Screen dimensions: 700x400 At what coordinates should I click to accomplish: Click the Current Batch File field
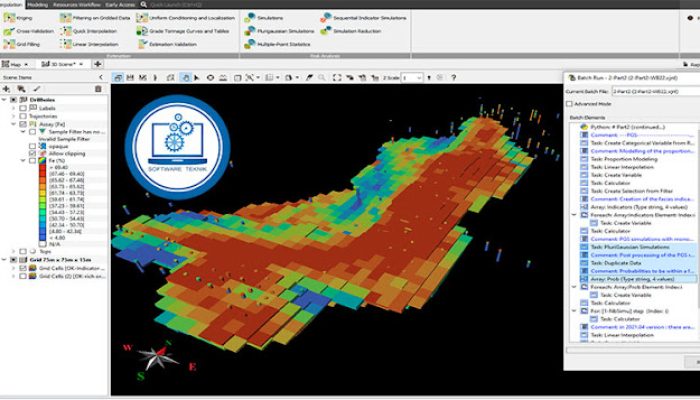pos(655,91)
